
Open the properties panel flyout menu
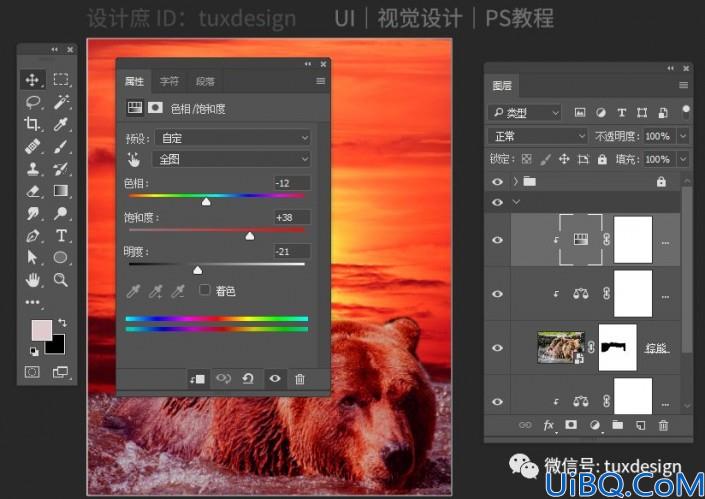320,81
